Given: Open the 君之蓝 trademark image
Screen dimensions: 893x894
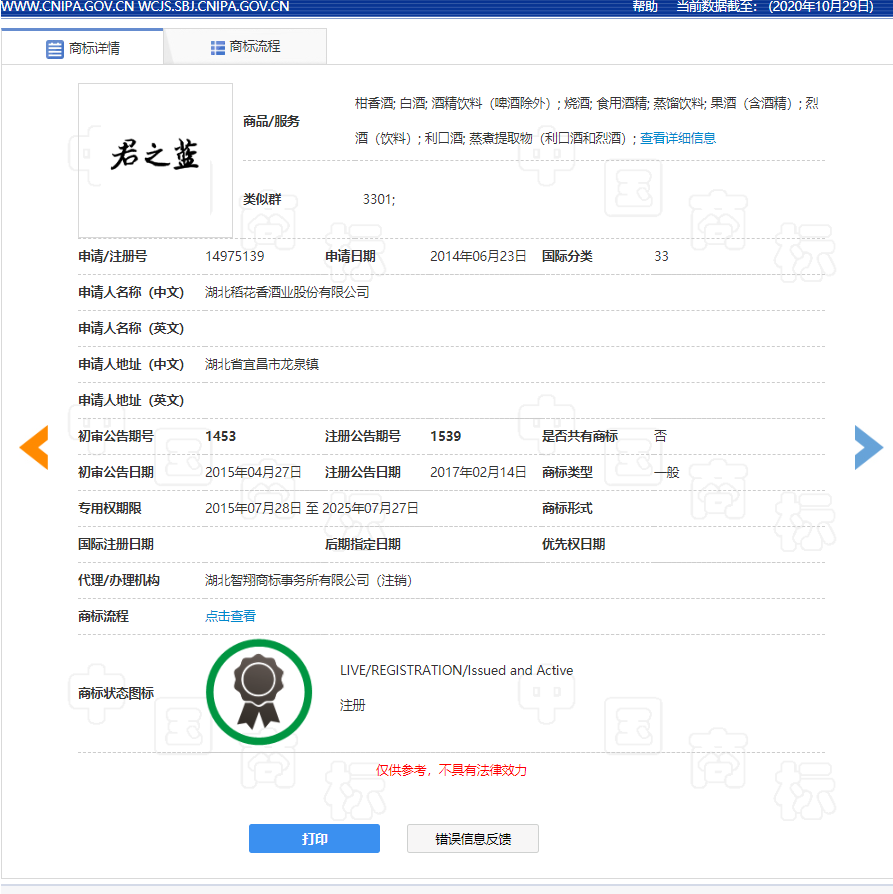Looking at the screenshot, I should 155,160.
